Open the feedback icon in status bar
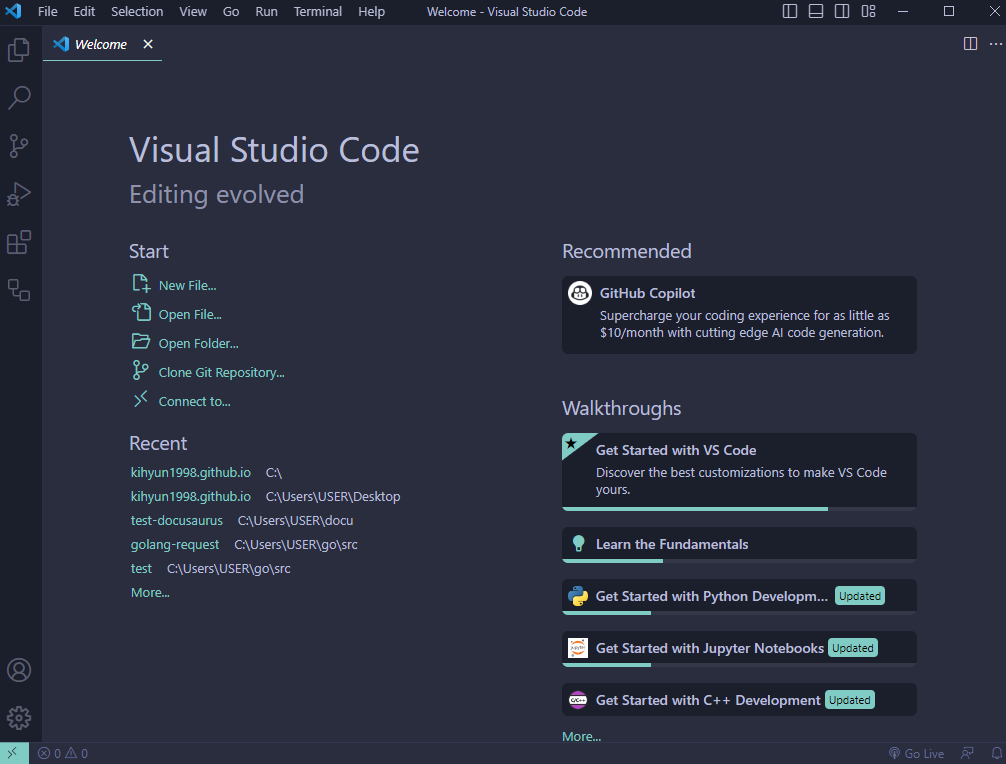The height and width of the screenshot is (764, 1006). coord(967,753)
